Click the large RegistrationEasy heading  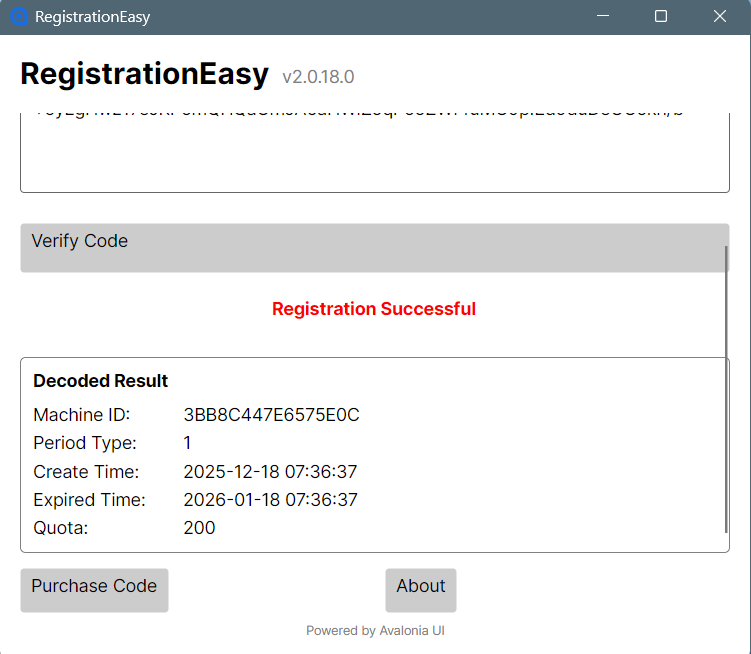(145, 75)
